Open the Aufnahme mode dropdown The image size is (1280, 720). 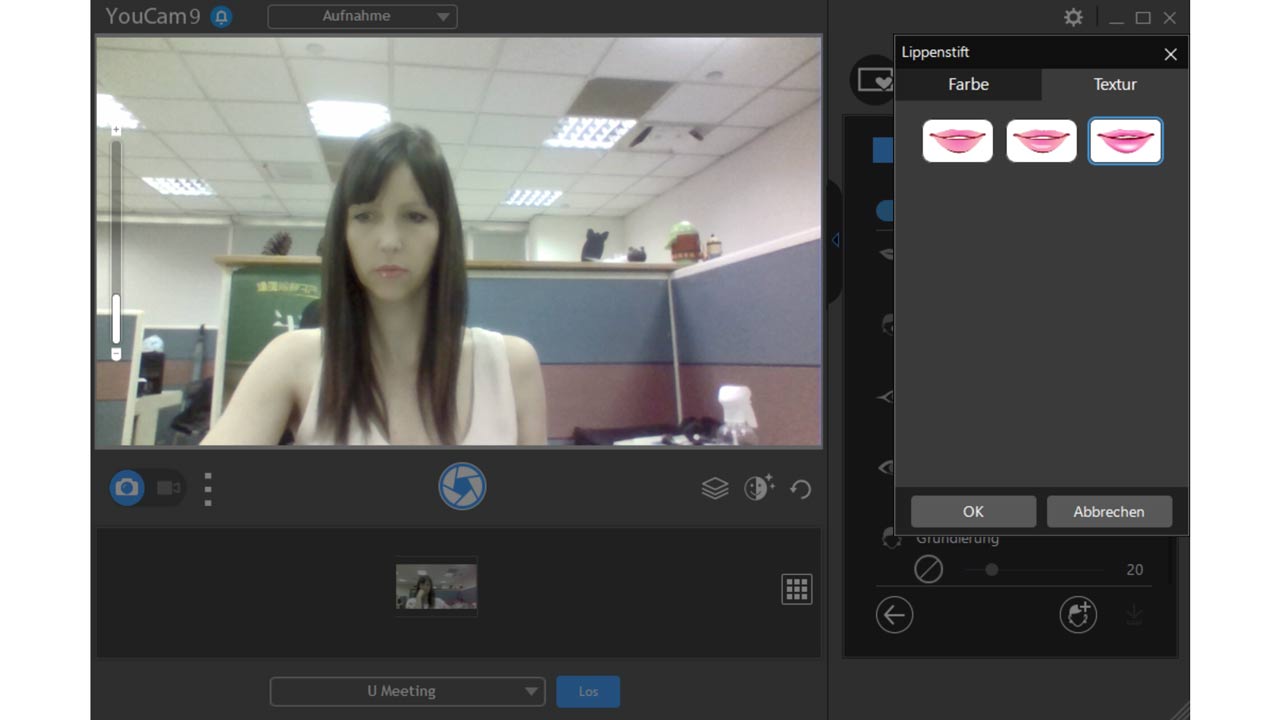click(362, 16)
